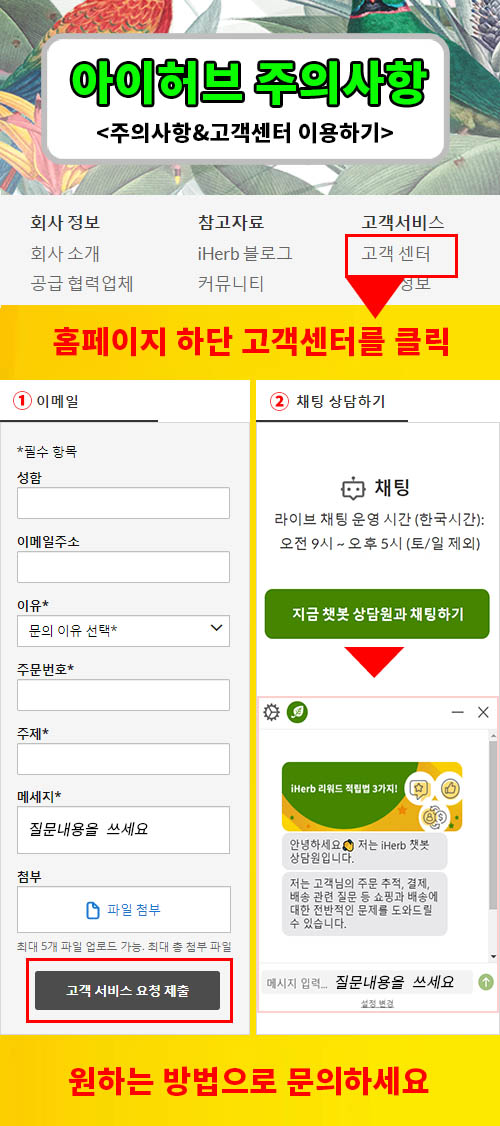
Task: Click the 고객 서비스 요청 제출 button
Action: coord(127,991)
